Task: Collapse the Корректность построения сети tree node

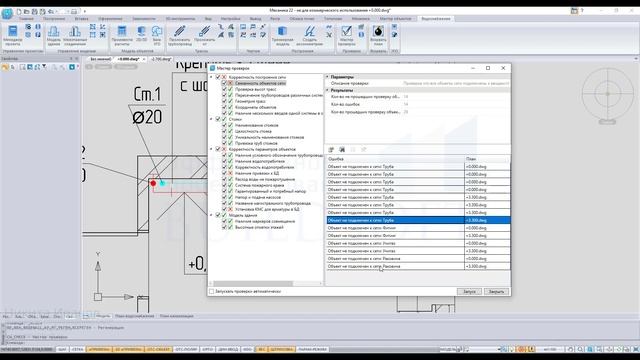Action: coord(211,77)
